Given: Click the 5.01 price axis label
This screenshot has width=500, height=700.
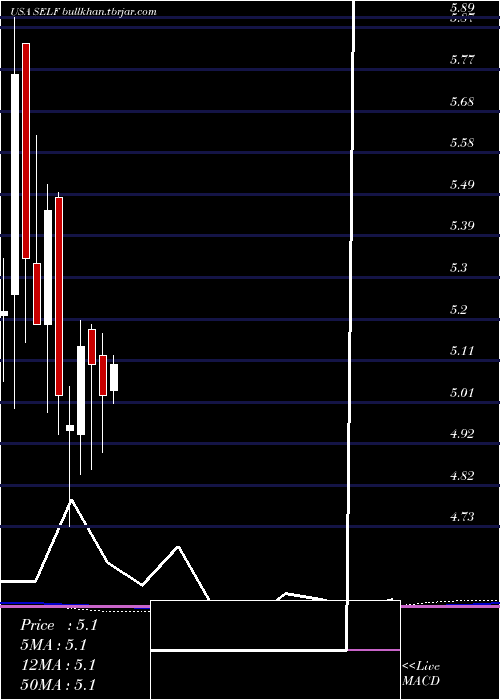Looking at the screenshot, I should tap(462, 392).
